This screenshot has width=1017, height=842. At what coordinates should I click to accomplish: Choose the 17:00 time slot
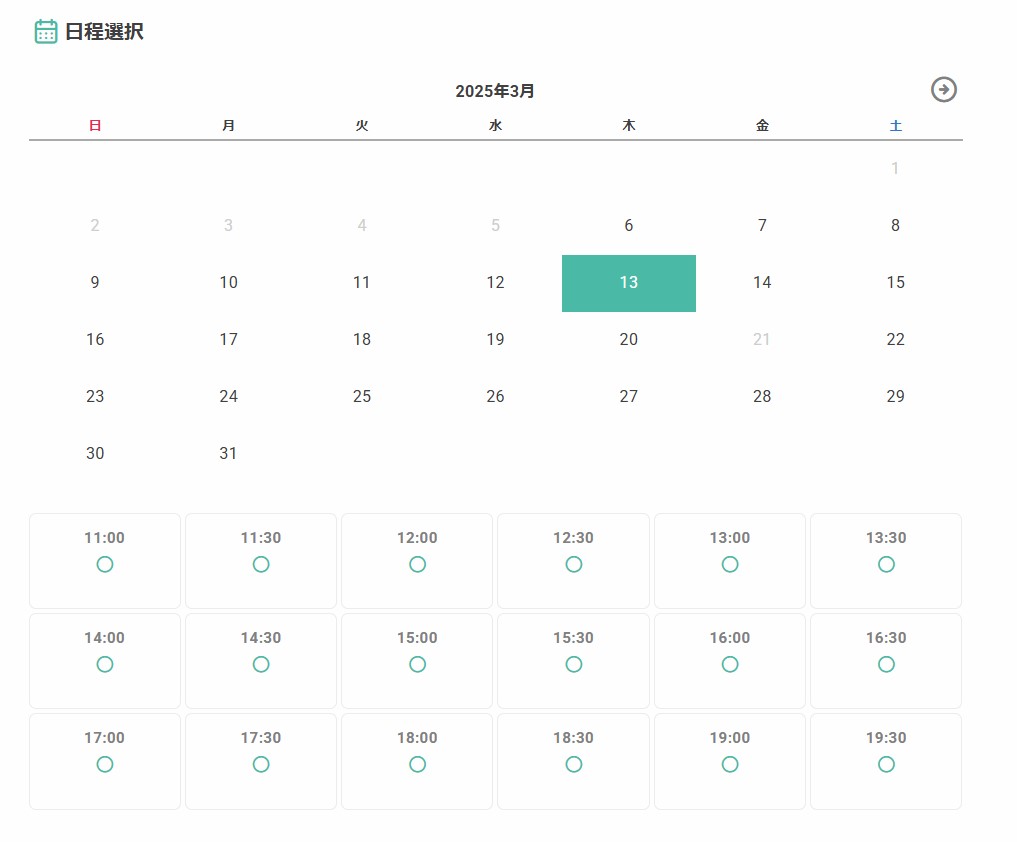pos(105,760)
